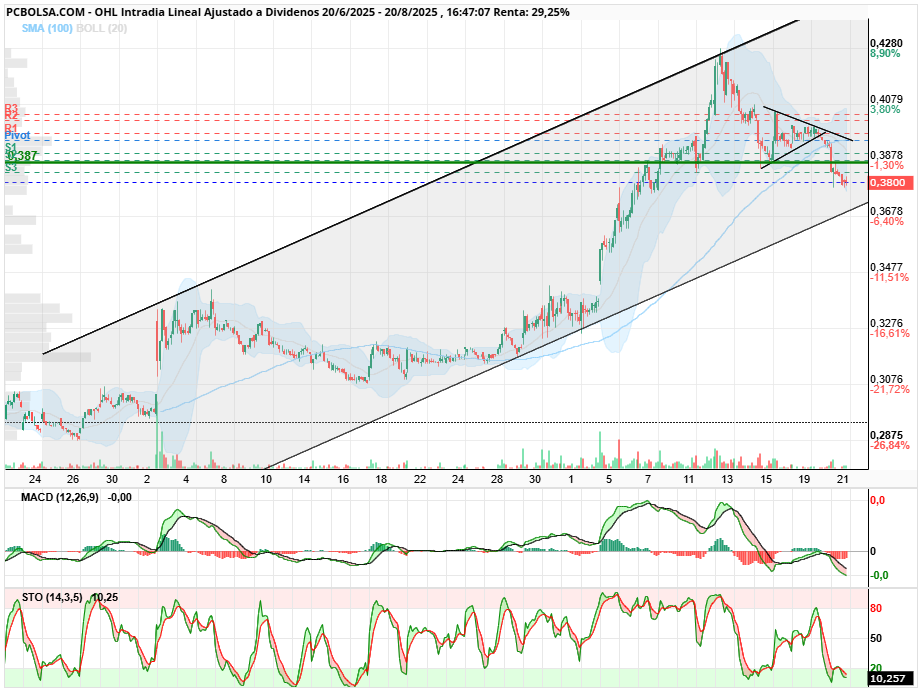Click the green 0,387 support line label

[x=22, y=156]
